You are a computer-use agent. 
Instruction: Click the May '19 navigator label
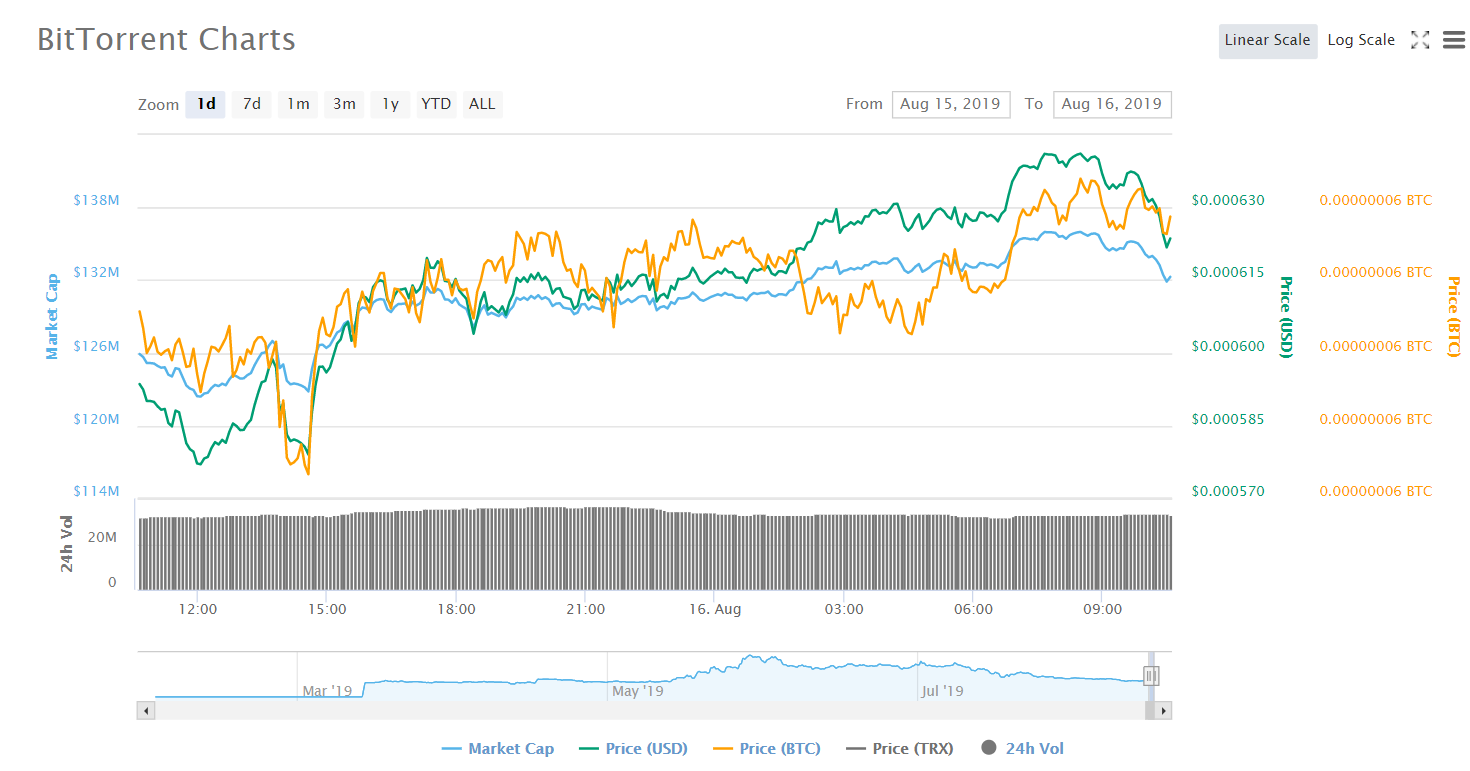pyautogui.click(x=638, y=691)
